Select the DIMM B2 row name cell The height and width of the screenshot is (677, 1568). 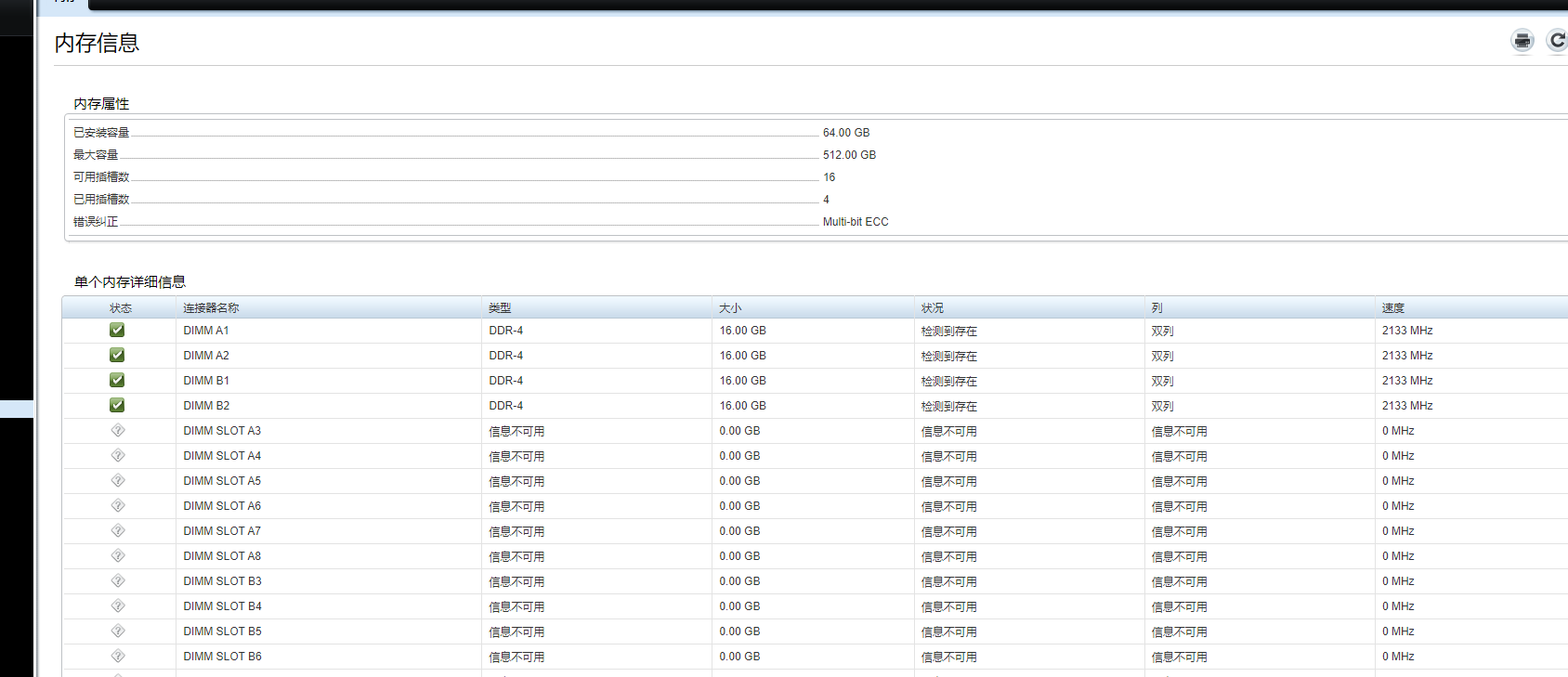coord(206,406)
